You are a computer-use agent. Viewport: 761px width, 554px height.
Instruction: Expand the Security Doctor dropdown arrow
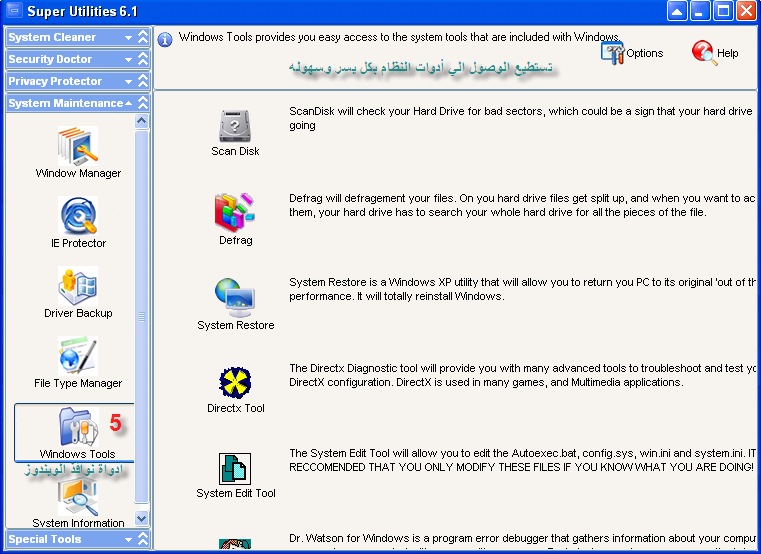[128, 59]
